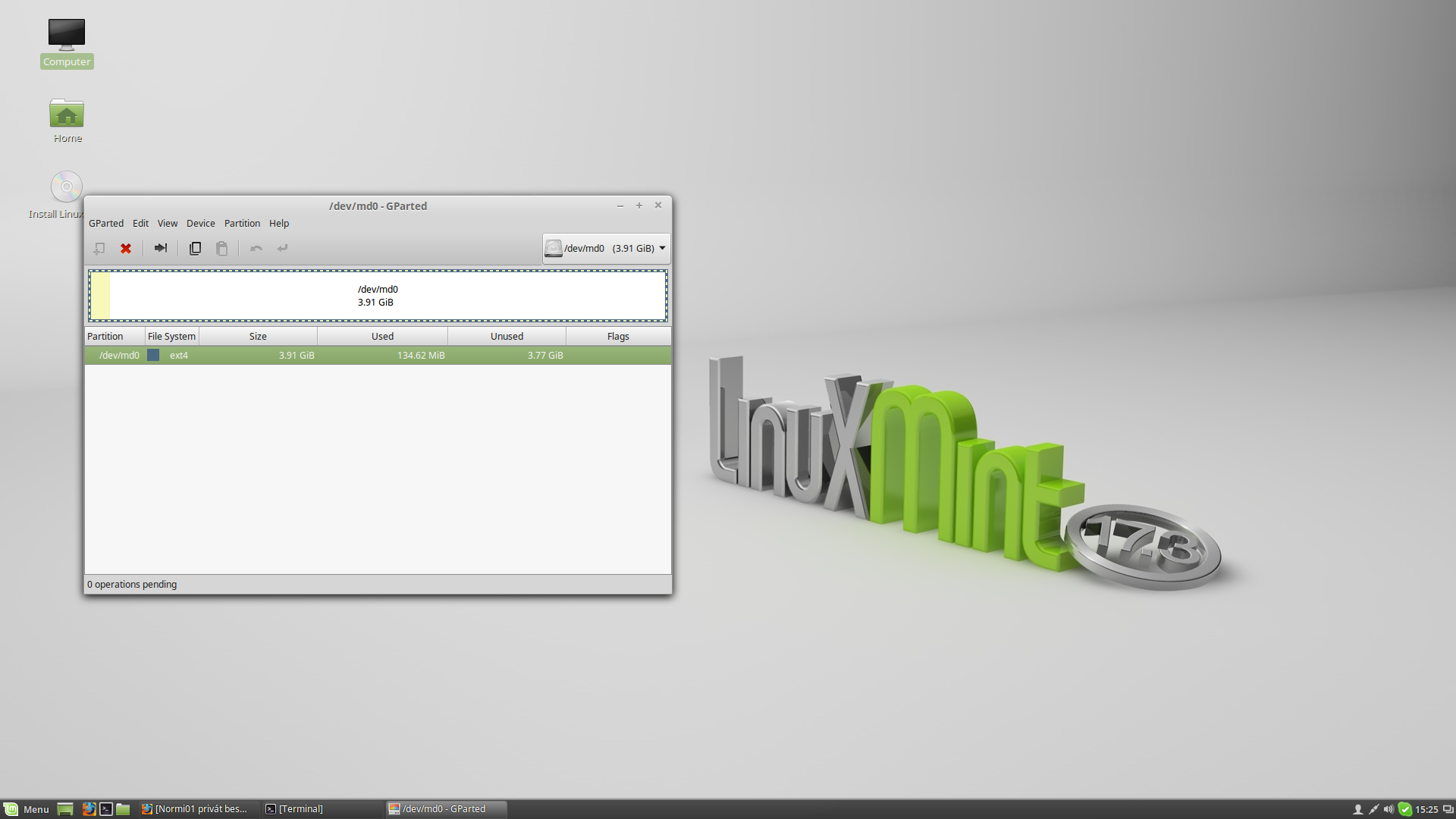This screenshot has width=1456, height=819.
Task: Click the '0 operations pending' status bar
Action: pos(132,585)
